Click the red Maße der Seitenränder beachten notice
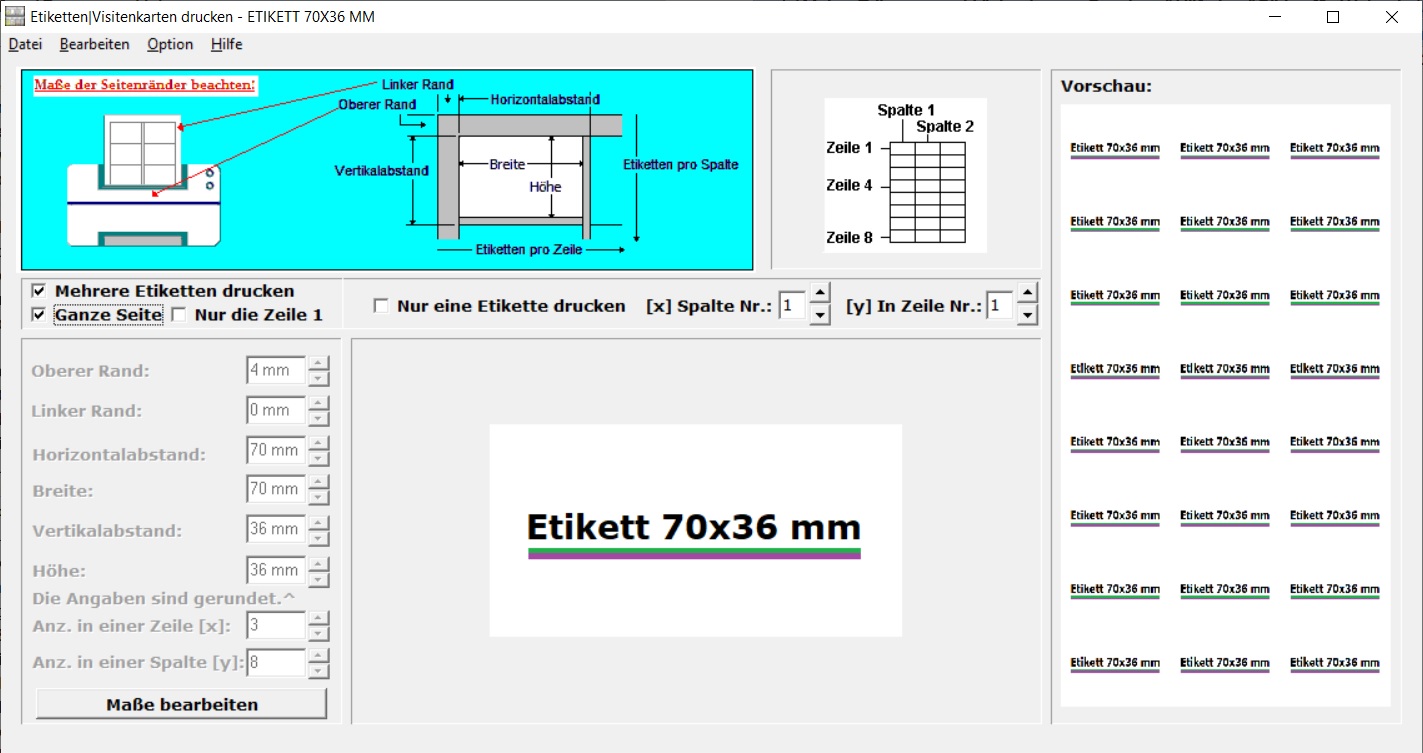Screen dimensions: 1423x753 (145, 85)
